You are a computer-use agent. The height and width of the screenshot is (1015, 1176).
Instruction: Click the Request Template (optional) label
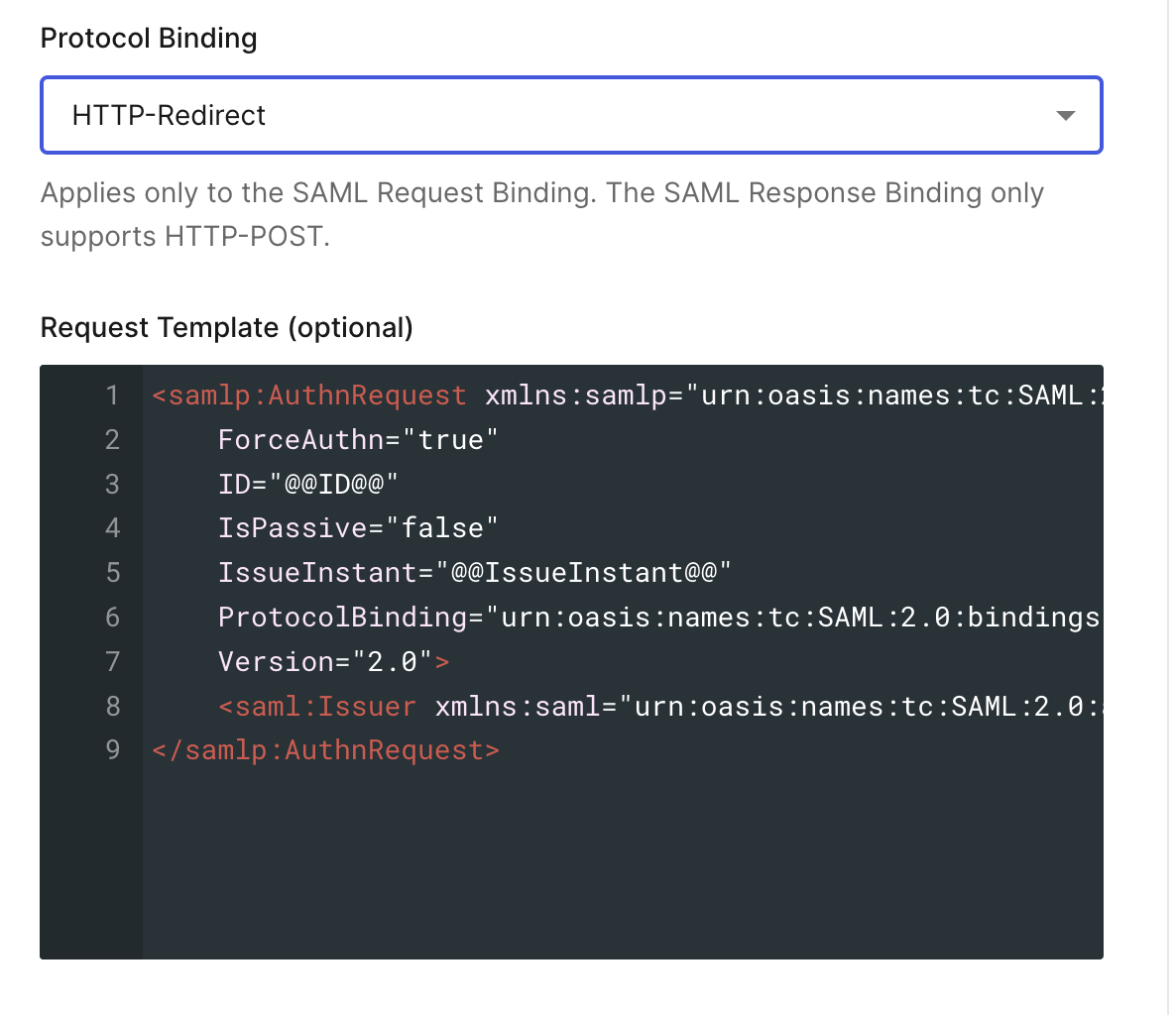(226, 328)
